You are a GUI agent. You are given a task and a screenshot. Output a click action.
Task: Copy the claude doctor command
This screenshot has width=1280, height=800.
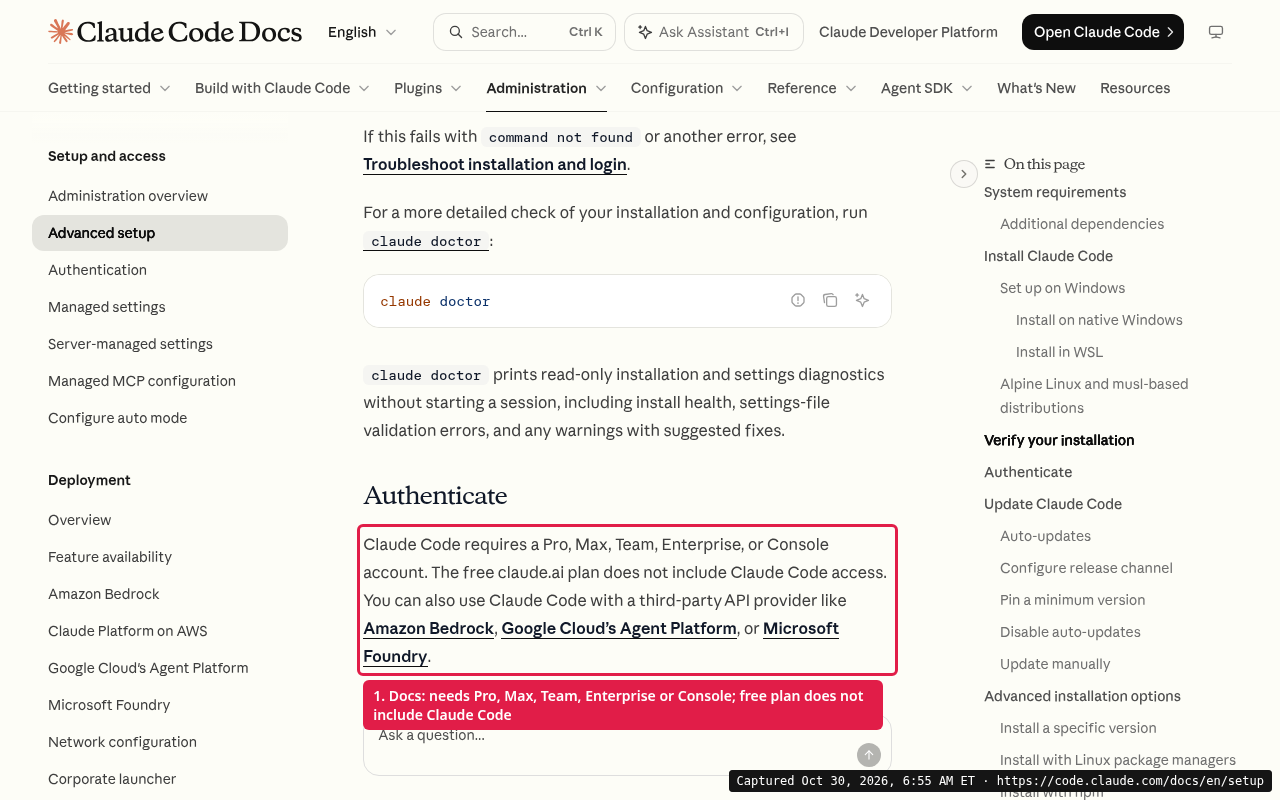point(830,300)
